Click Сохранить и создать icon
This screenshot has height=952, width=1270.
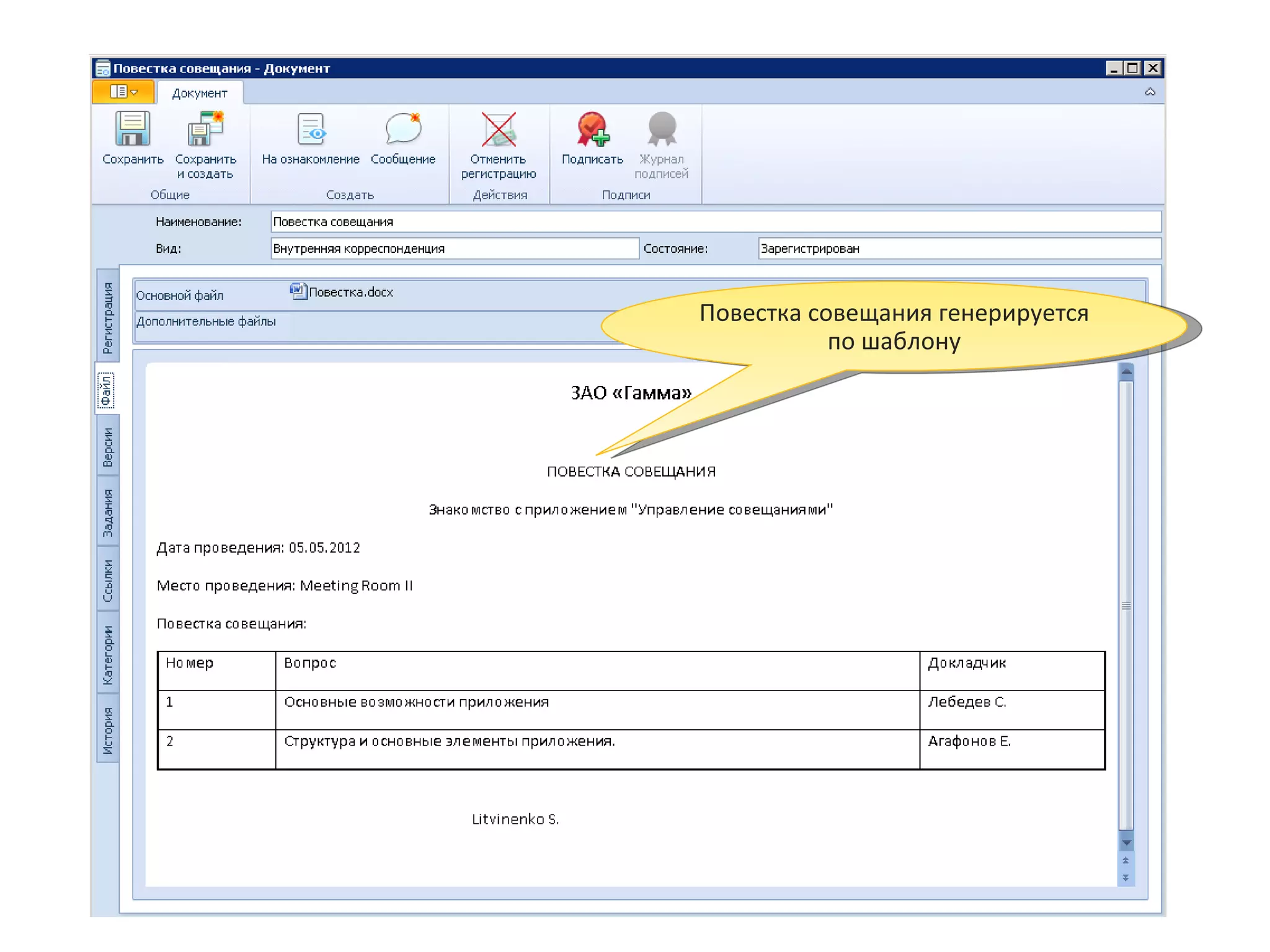[x=205, y=130]
